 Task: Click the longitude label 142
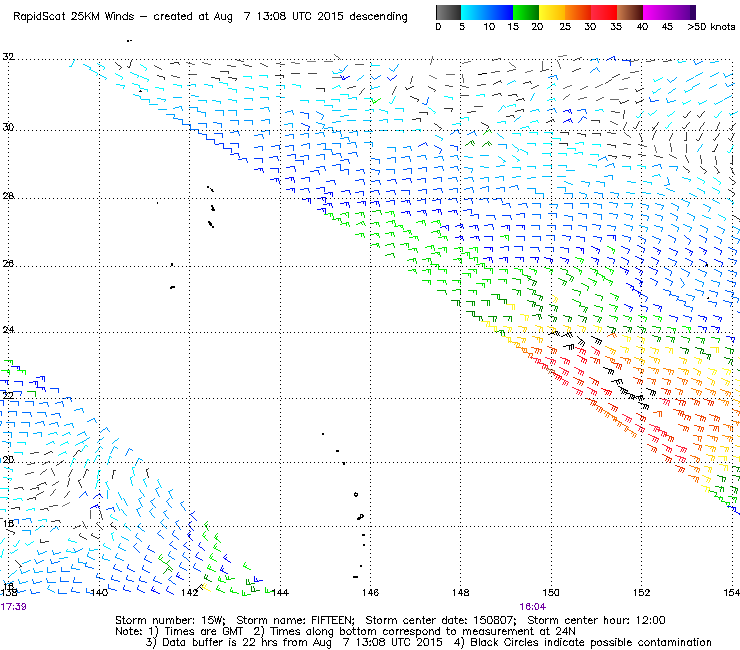tap(189, 592)
